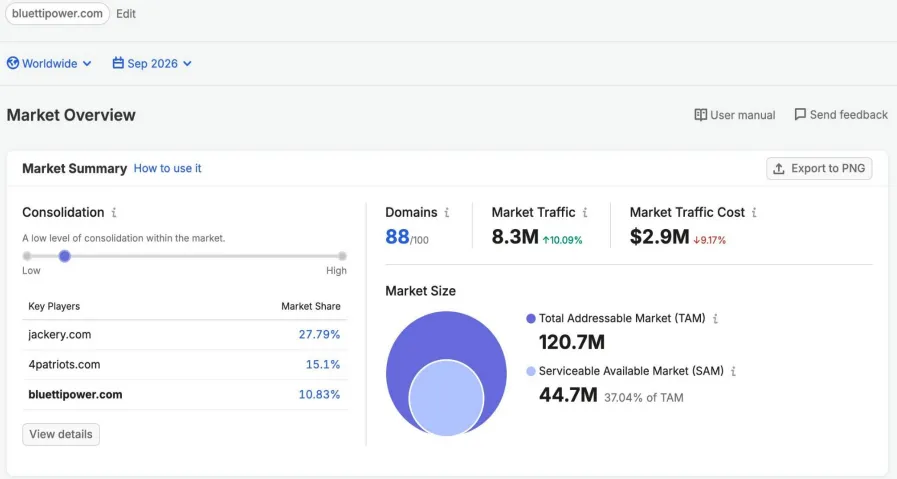Click the 37.04% of TAM text
The image size is (897, 479).
coord(644,398)
